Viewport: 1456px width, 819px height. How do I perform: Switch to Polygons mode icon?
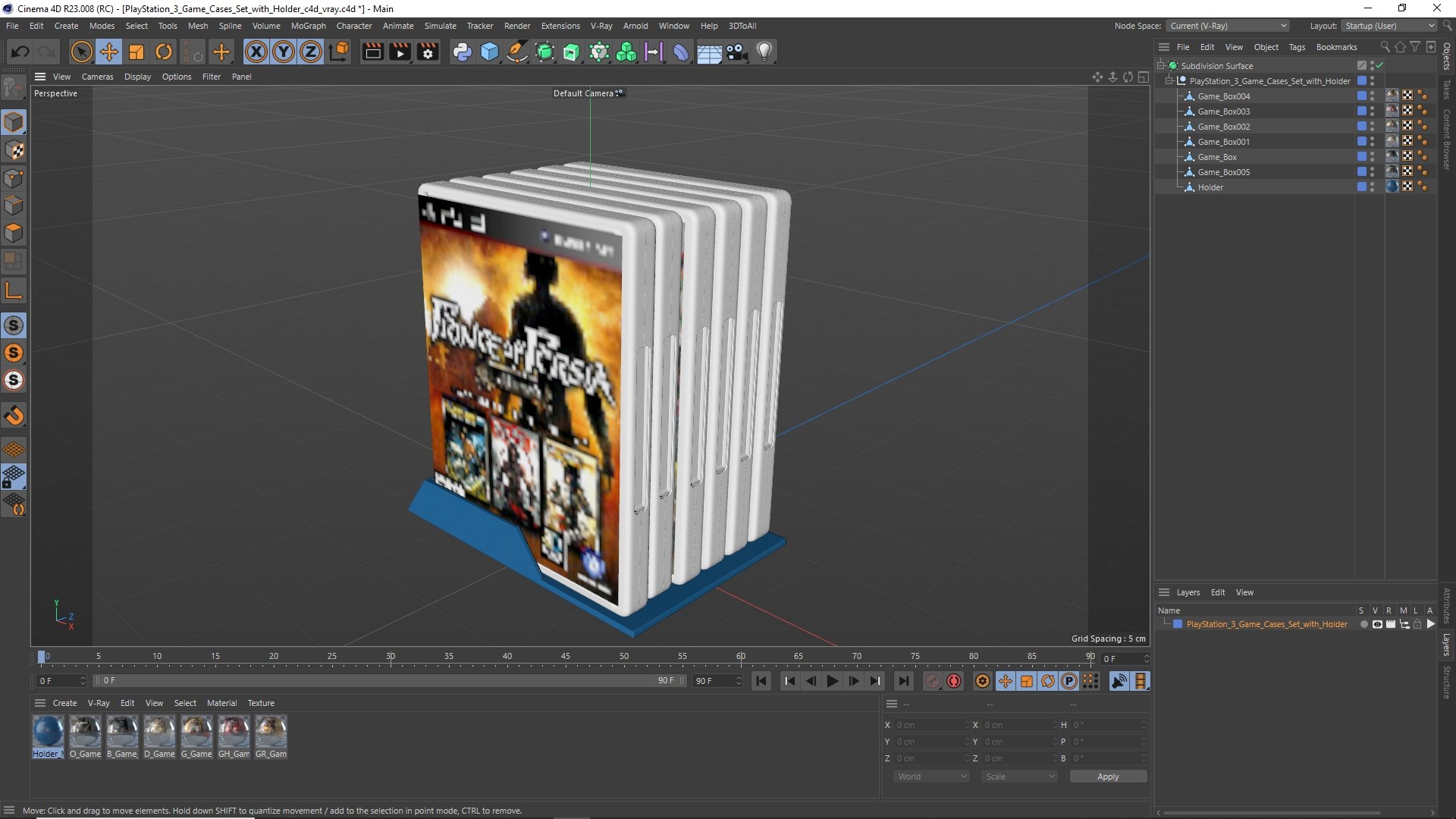coord(14,233)
